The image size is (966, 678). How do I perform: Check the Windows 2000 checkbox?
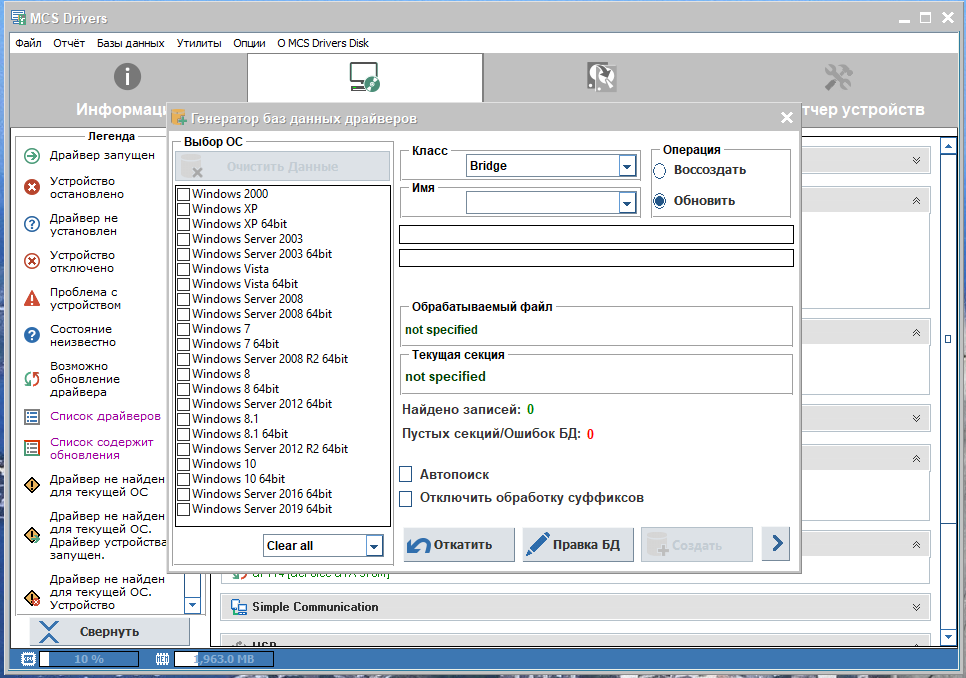[184, 194]
